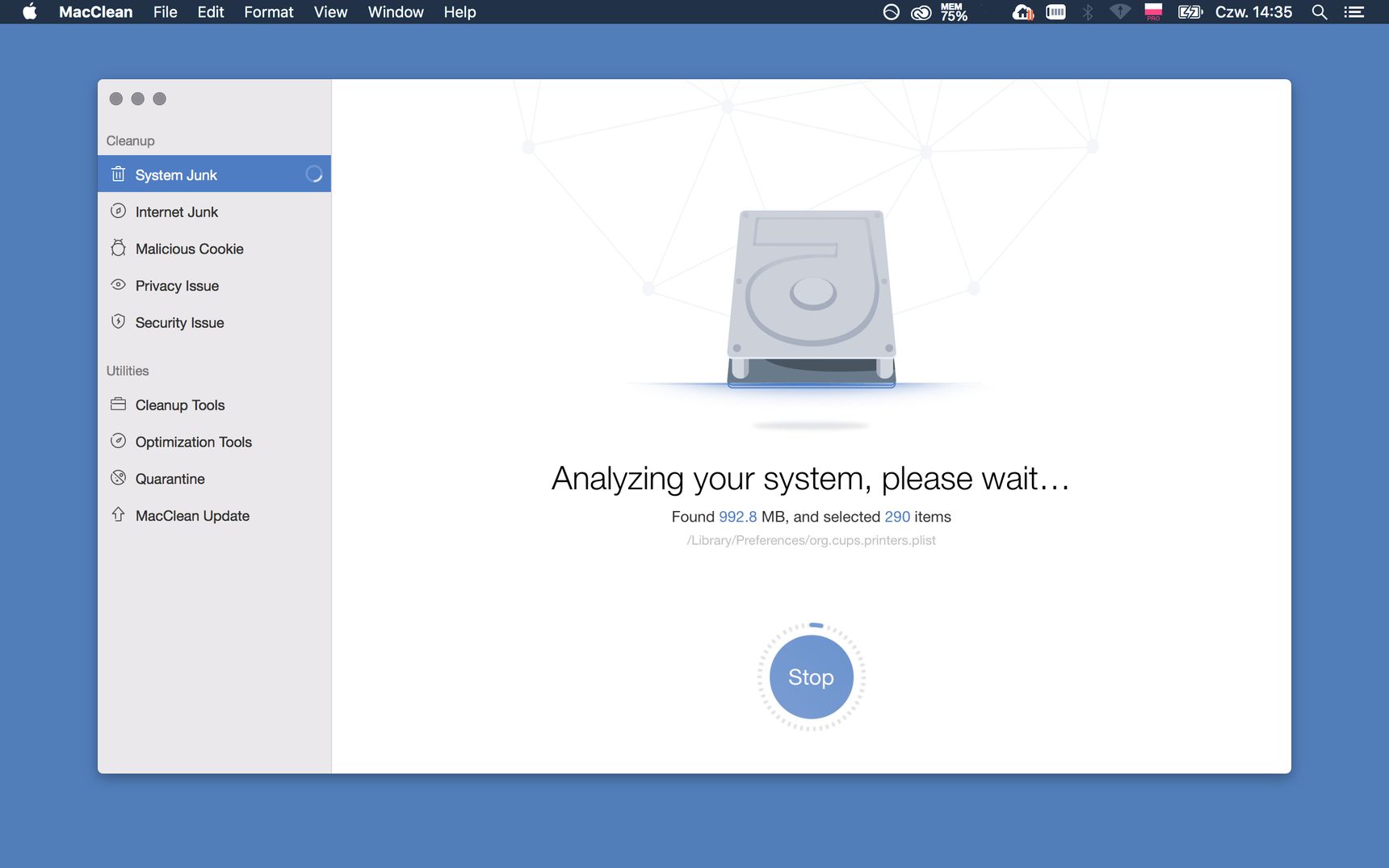Click the window minimize button
This screenshot has height=868, width=1389.
(138, 99)
